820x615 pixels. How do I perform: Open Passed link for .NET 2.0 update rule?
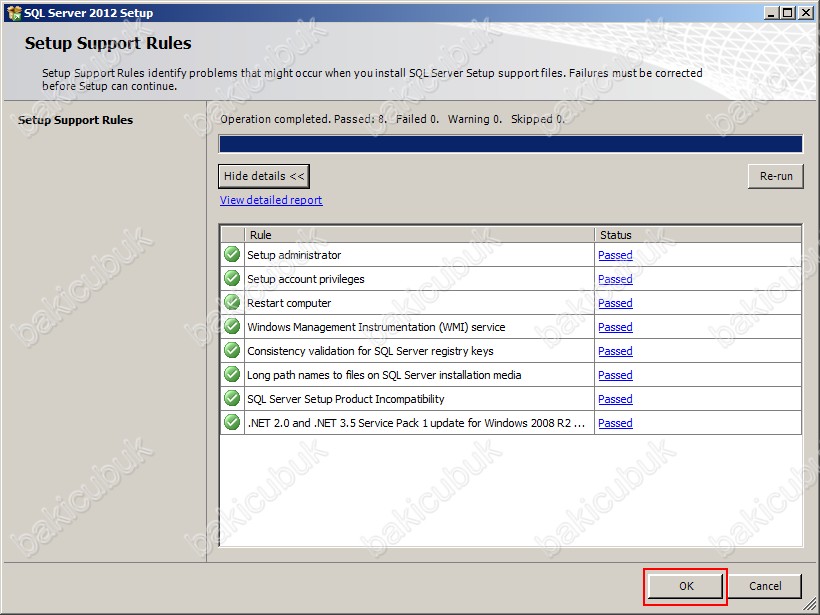coord(615,424)
